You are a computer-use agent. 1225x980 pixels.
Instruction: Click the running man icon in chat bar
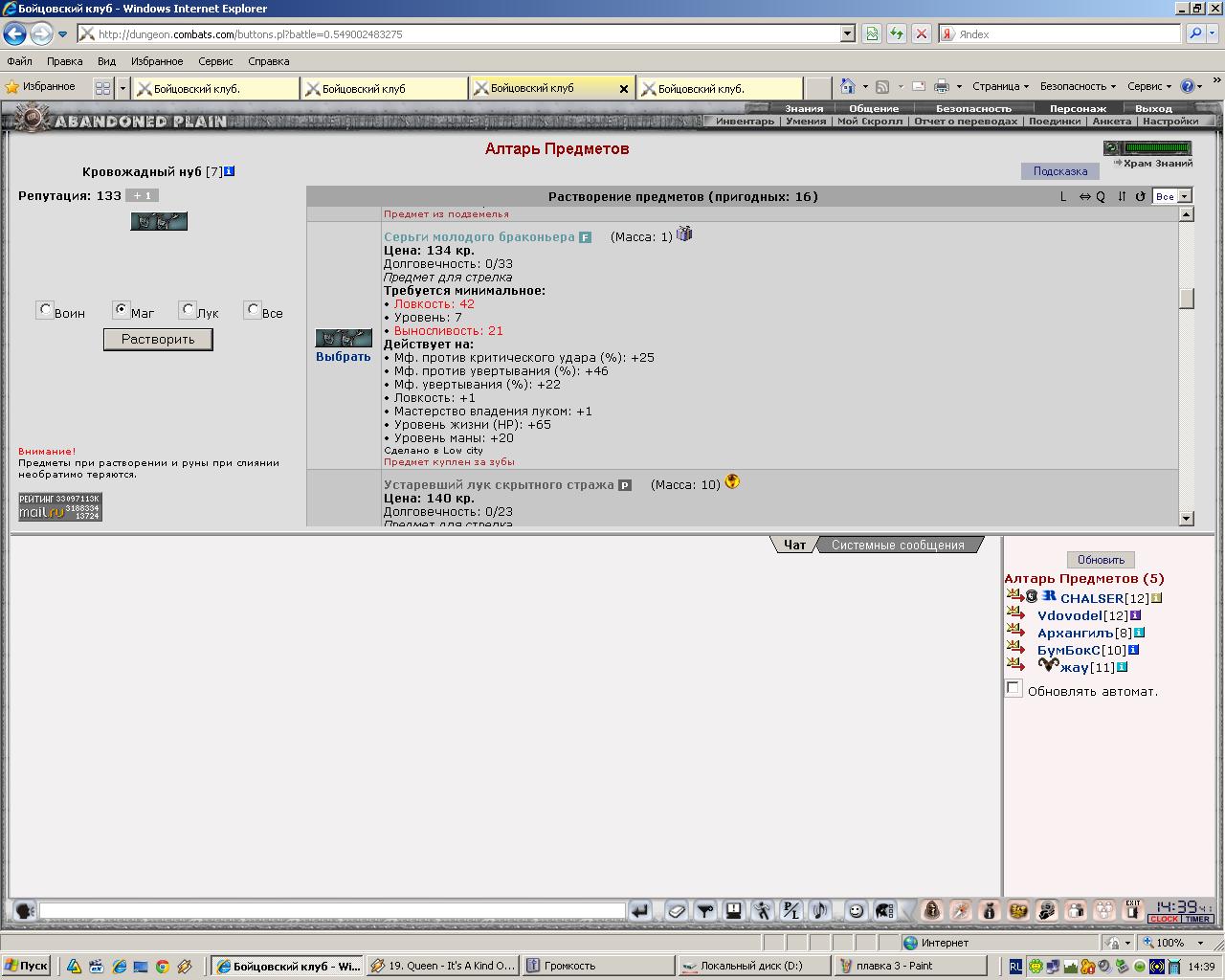(x=762, y=910)
